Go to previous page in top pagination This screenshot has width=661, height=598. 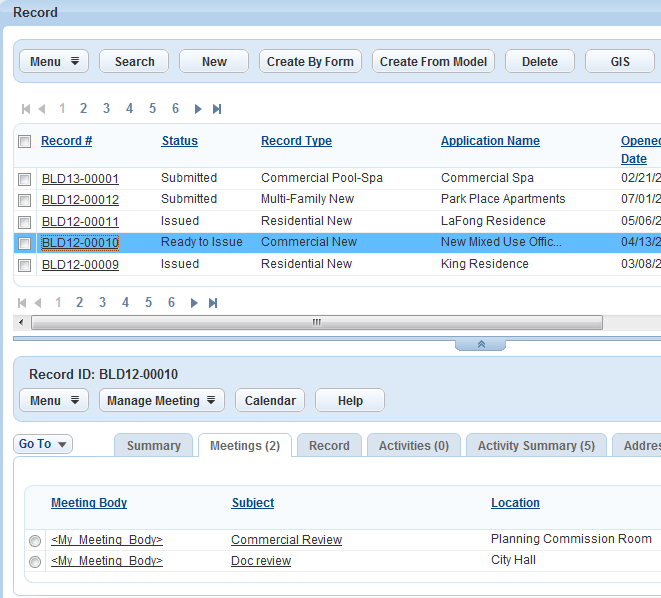pyautogui.click(x=42, y=109)
